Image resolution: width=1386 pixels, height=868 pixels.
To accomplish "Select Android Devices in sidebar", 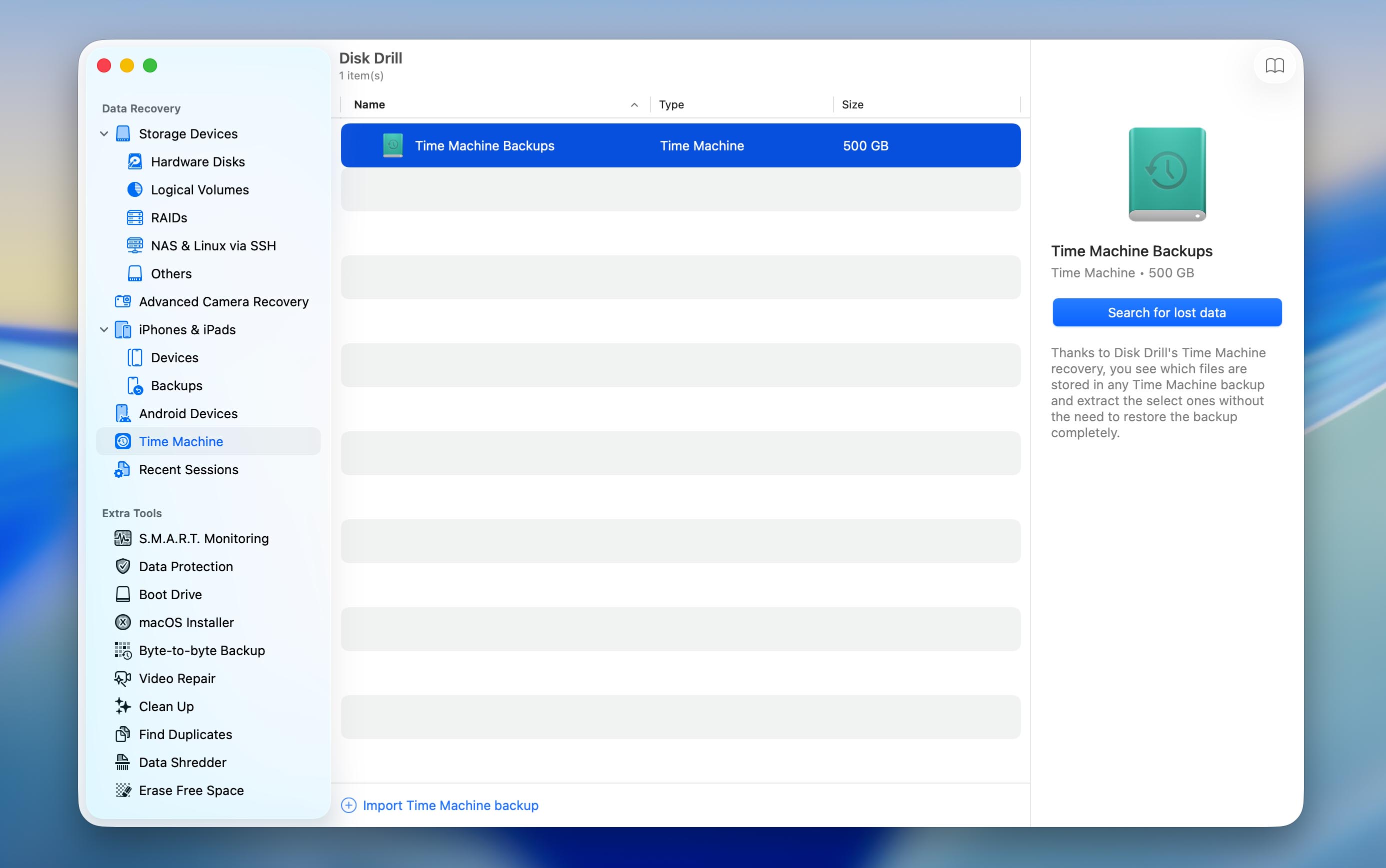I will tap(208, 413).
